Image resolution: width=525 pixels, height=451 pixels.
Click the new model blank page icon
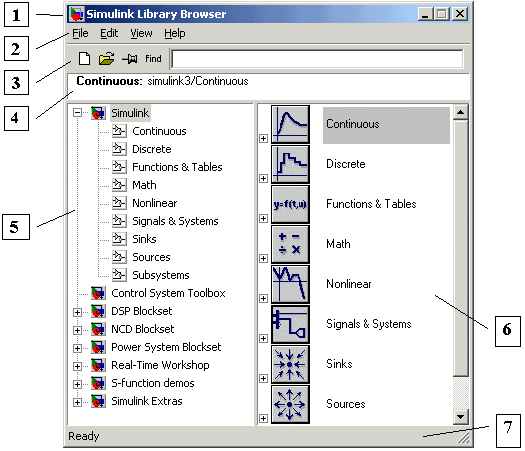(x=84, y=59)
